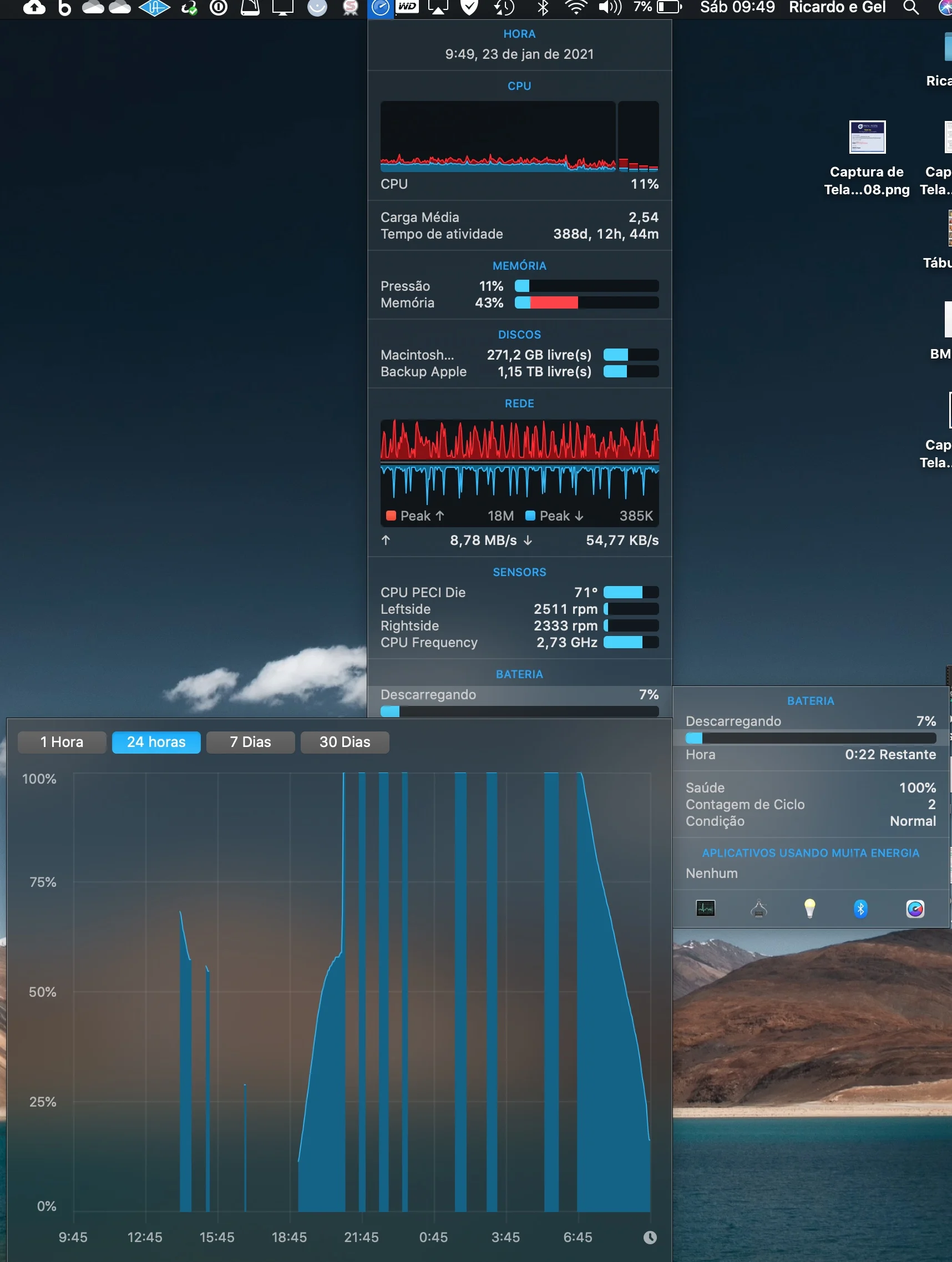Click the 7% battery icon in menu bar

(x=657, y=7)
